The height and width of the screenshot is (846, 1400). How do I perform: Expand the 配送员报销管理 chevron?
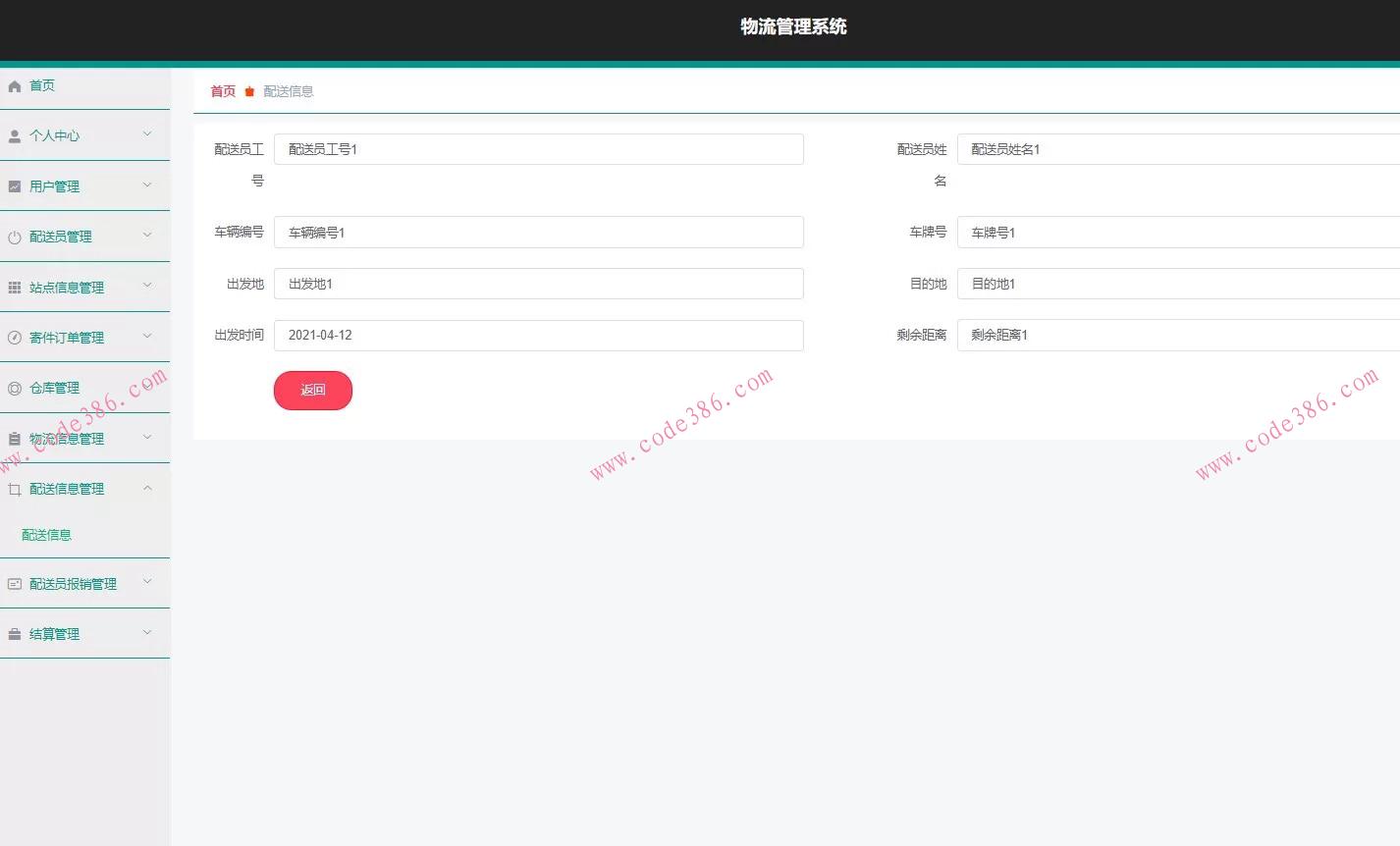pos(147,582)
